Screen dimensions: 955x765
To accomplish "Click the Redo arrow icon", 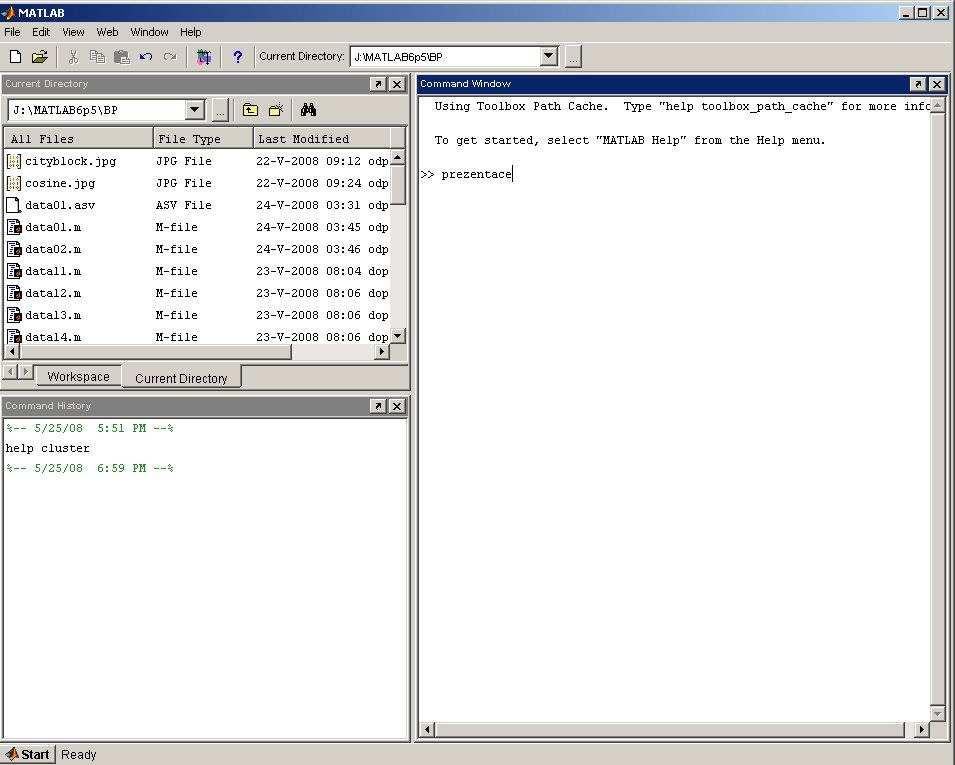I will tap(170, 57).
